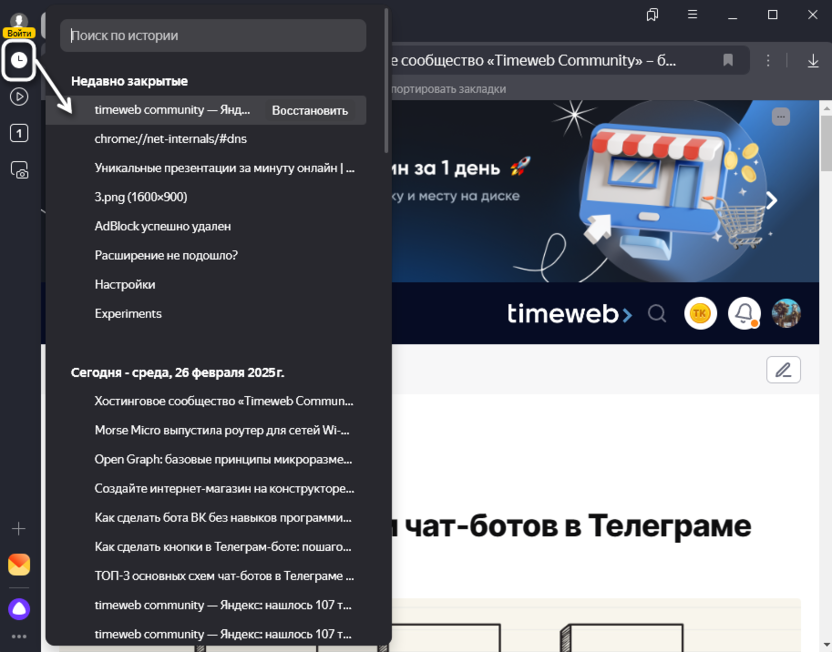Open the site search magnifier icon
This screenshot has height=652, width=832.
click(657, 314)
